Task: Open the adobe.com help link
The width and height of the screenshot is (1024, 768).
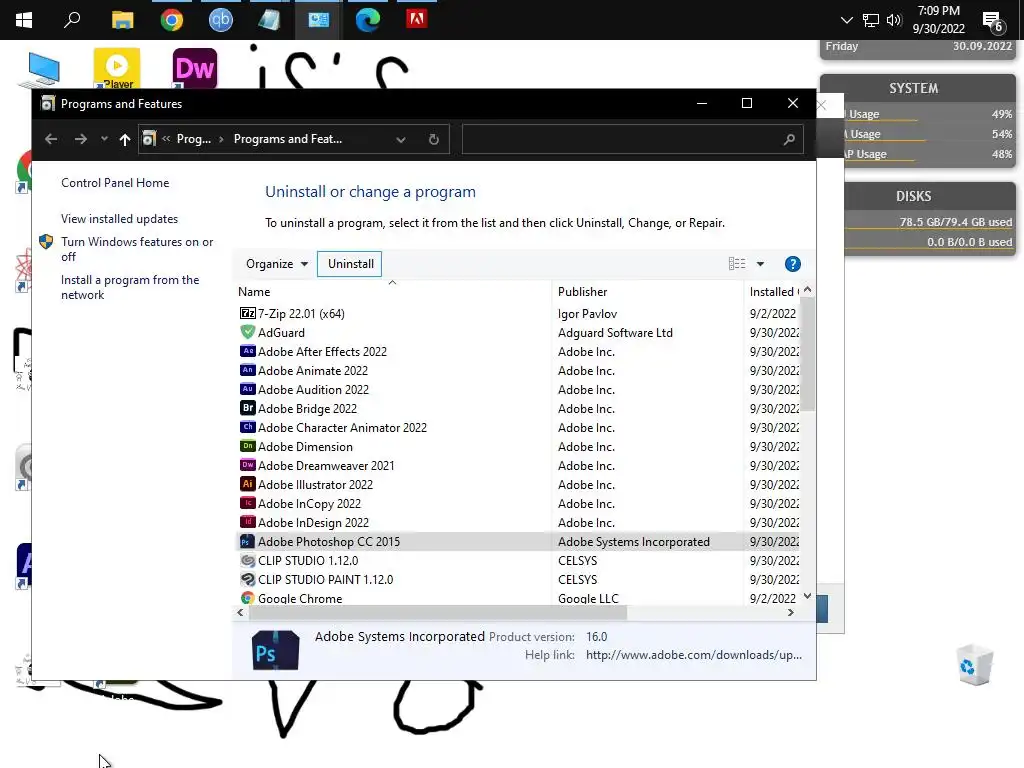Action: 694,655
